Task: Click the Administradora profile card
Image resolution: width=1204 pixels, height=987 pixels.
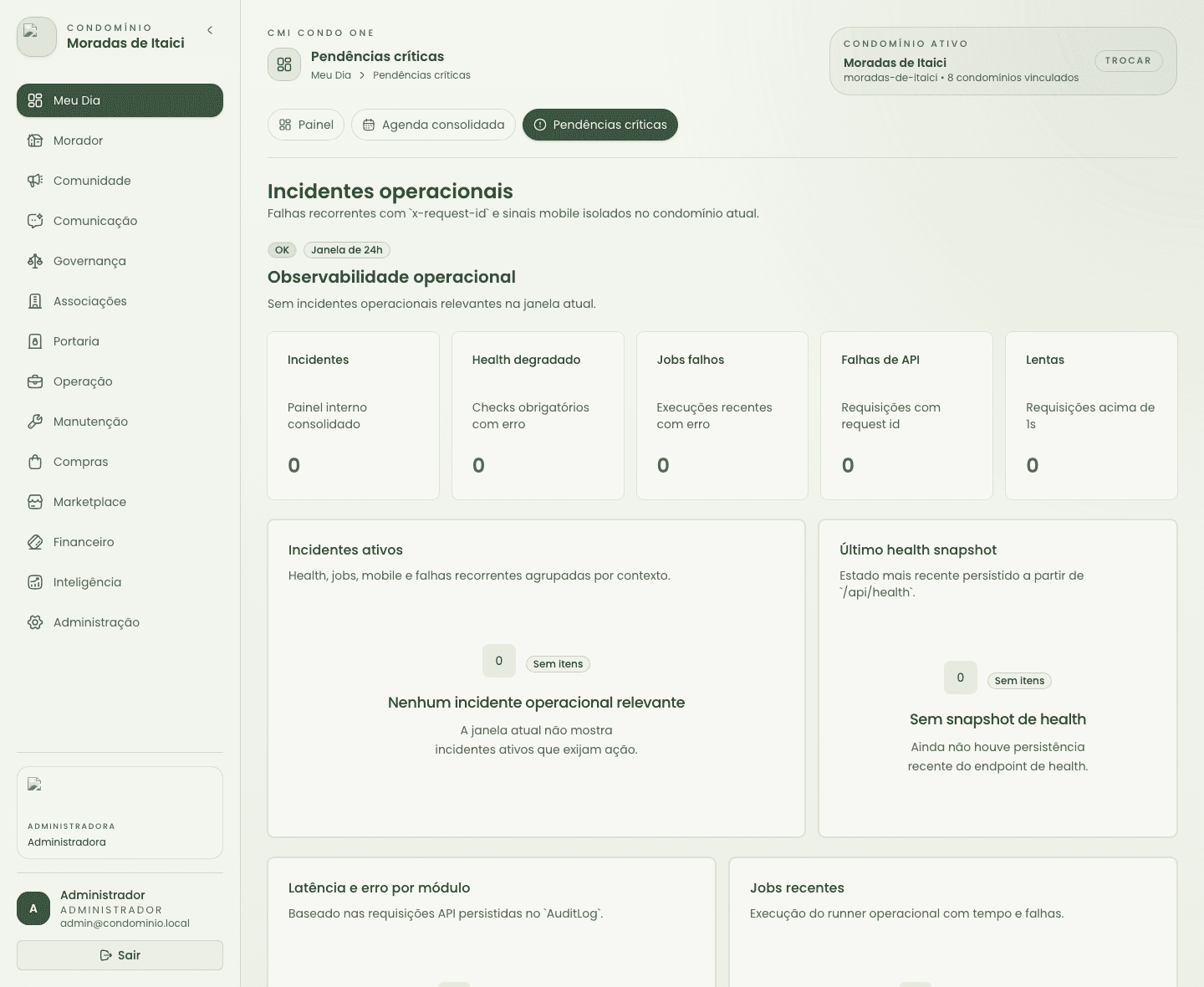Action: tap(120, 813)
